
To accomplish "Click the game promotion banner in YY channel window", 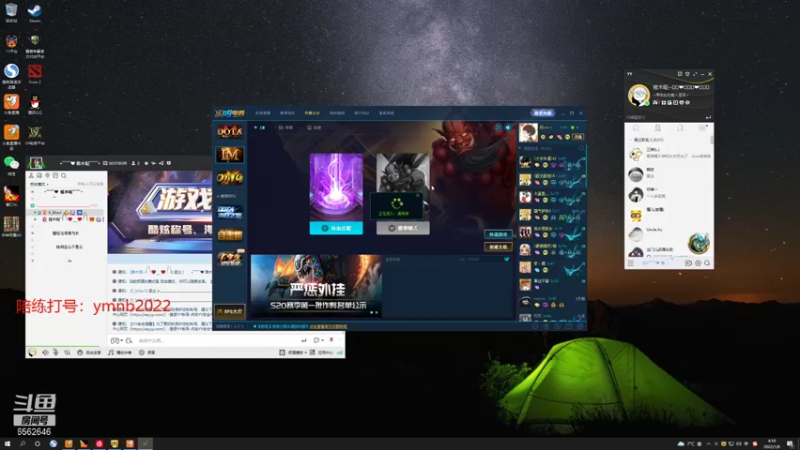I will [x=160, y=212].
